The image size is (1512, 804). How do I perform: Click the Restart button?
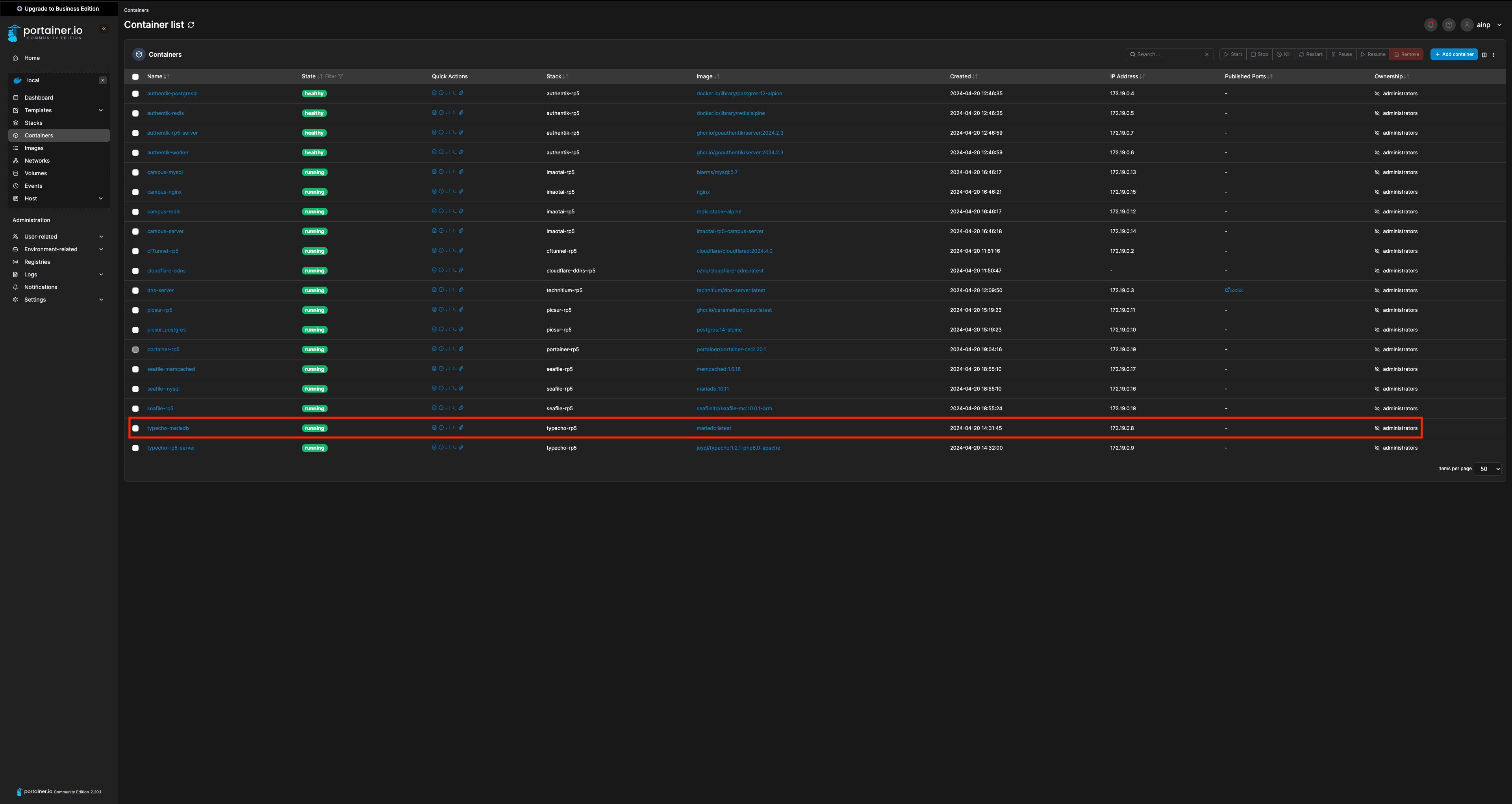1311,55
